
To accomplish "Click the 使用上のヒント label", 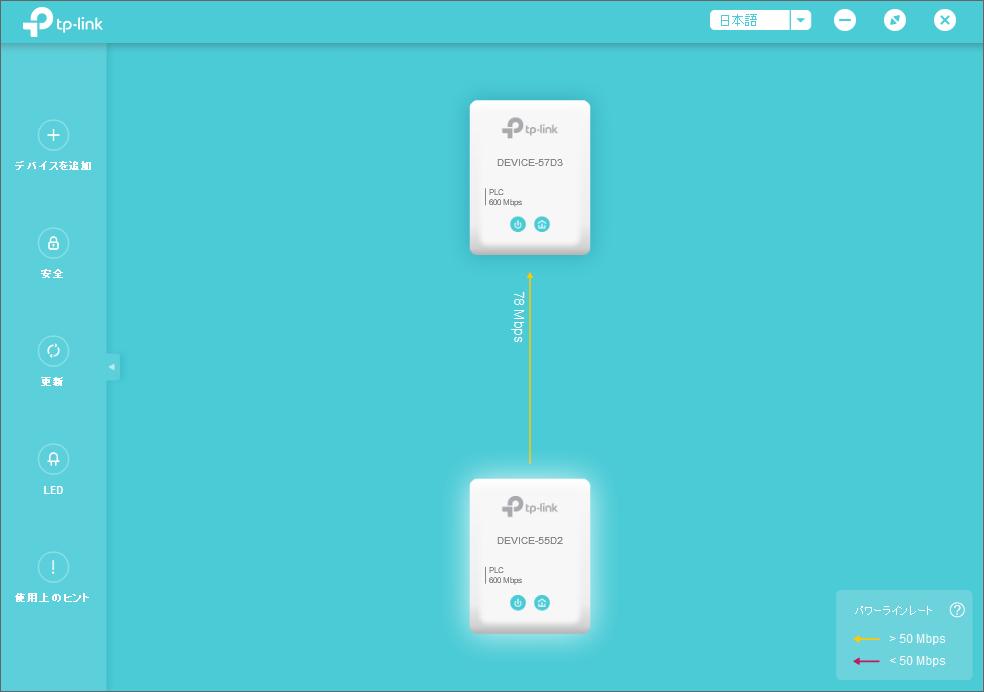I will tap(53, 597).
